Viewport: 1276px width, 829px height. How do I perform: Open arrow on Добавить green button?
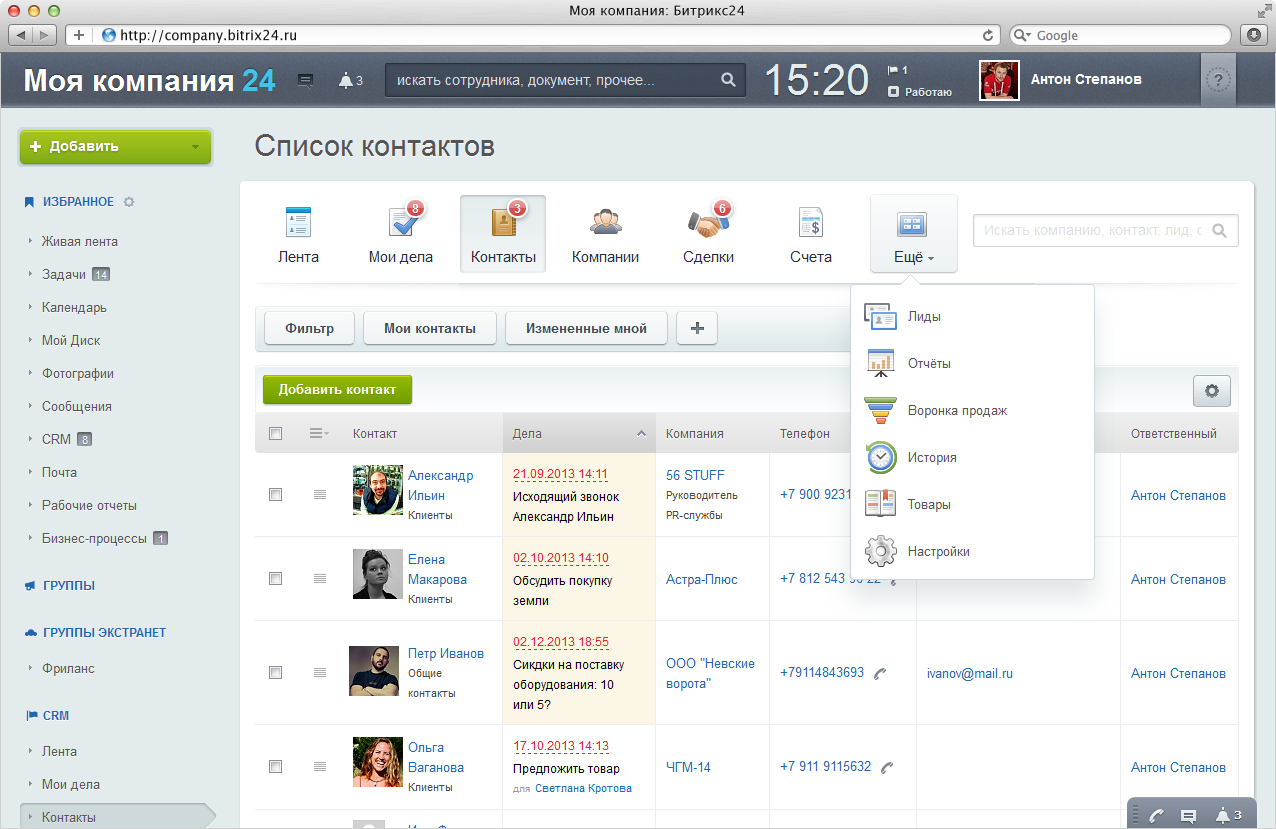(195, 146)
